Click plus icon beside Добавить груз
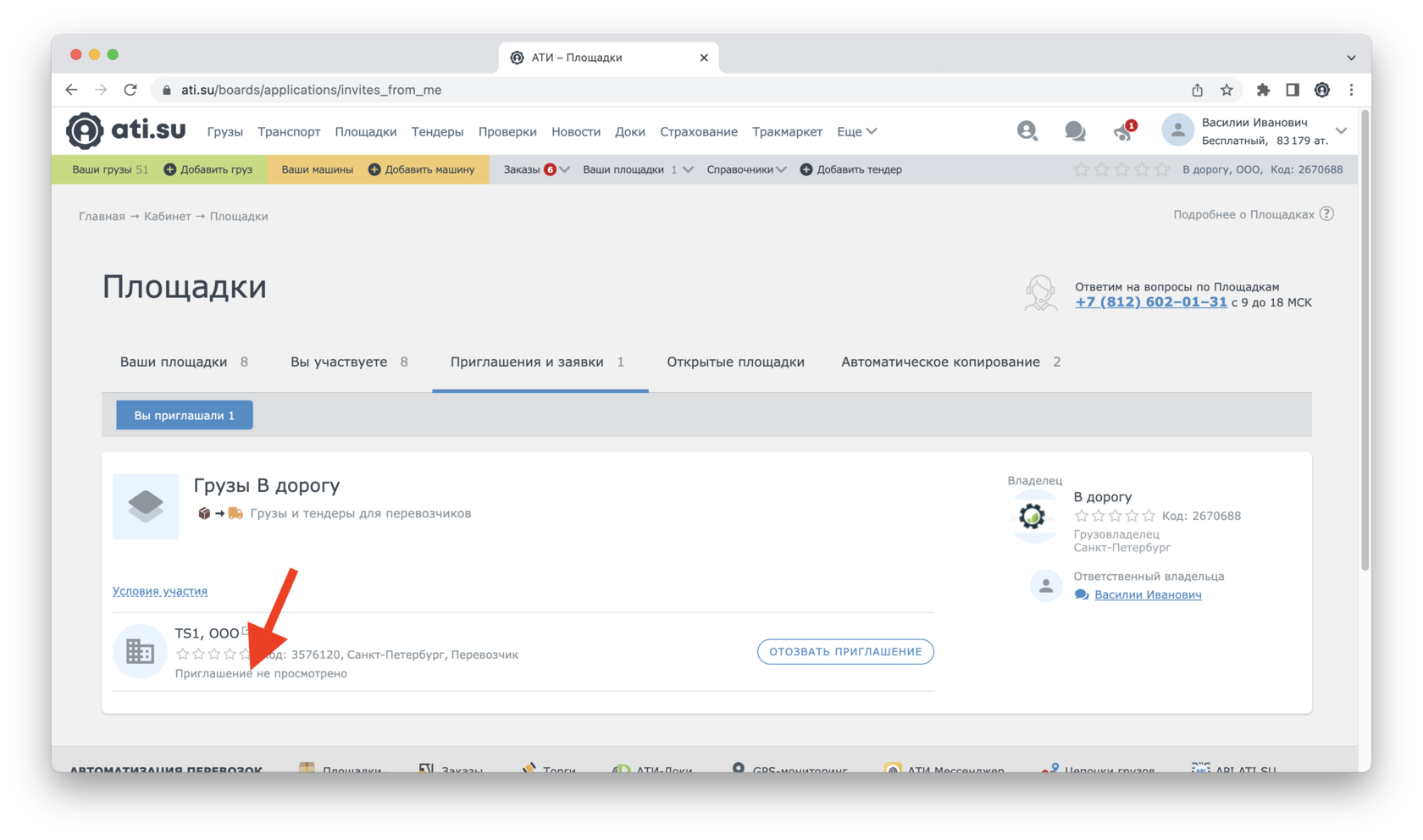Screen dimensions: 1423x840 click(169, 169)
